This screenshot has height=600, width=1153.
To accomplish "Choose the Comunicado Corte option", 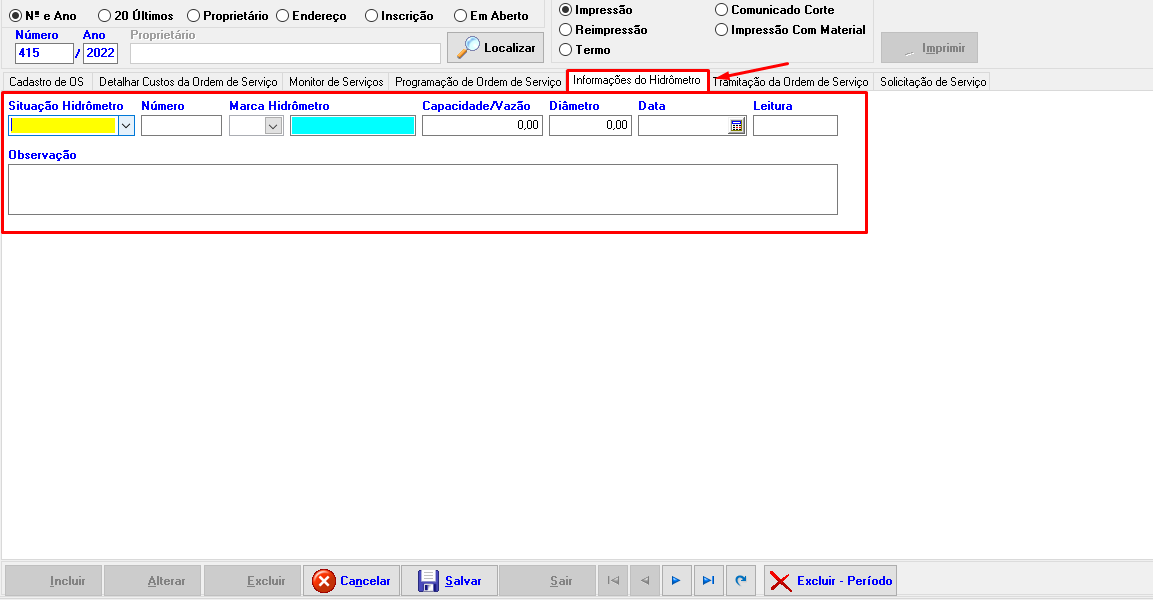I will tap(722, 10).
